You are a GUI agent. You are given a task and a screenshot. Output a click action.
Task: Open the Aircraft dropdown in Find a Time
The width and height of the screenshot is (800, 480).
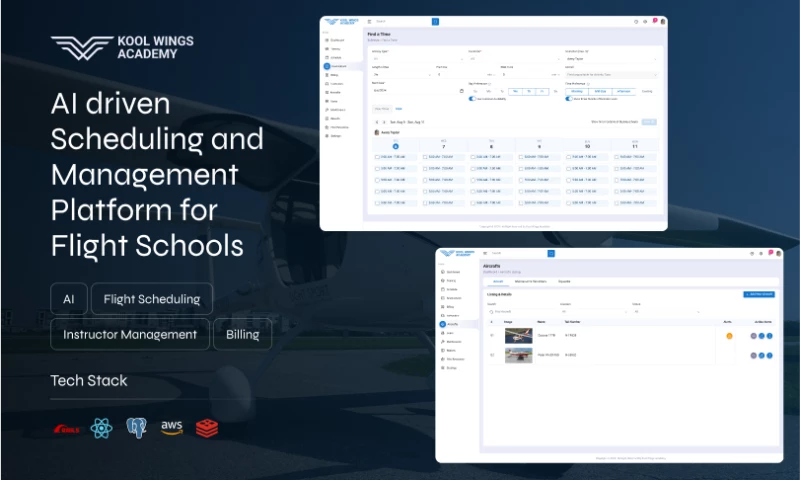click(x=611, y=74)
